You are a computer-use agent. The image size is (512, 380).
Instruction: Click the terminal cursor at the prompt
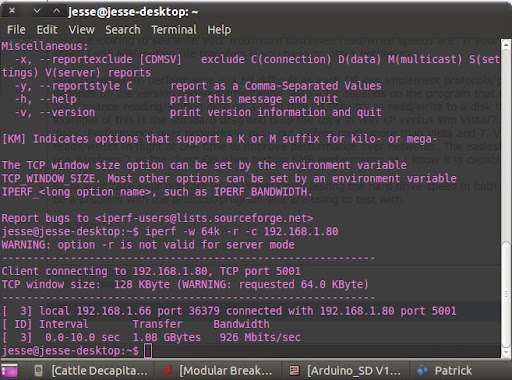(x=148, y=351)
